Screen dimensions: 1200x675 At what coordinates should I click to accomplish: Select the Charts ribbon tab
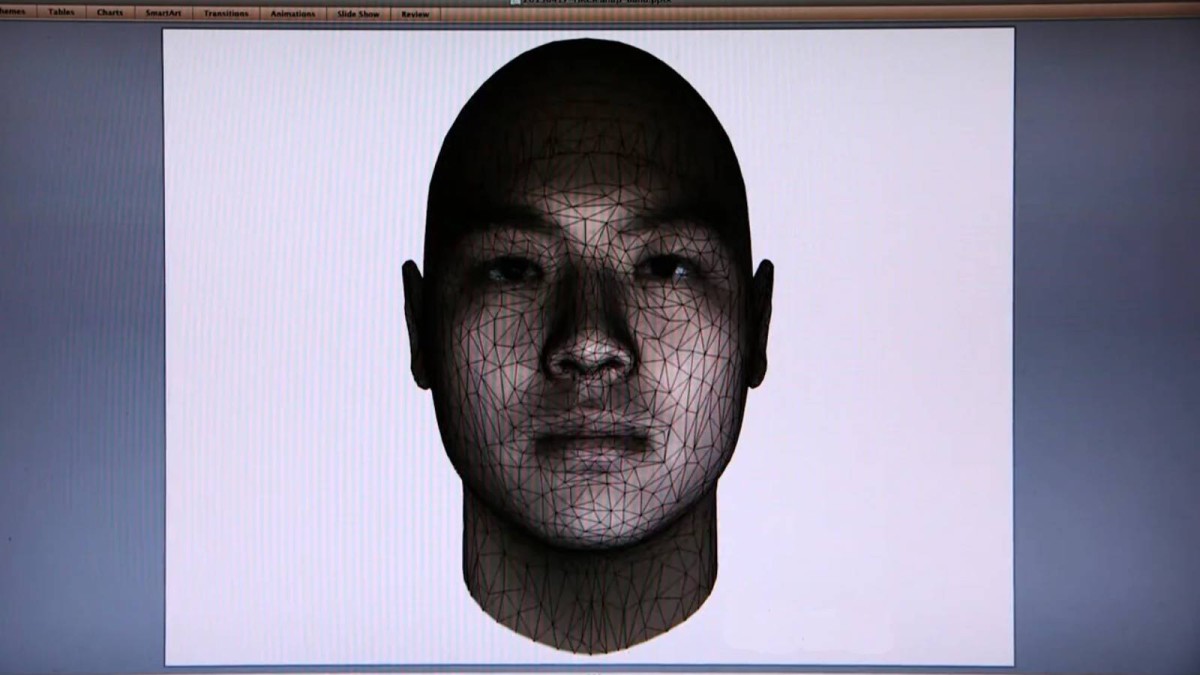click(x=110, y=13)
